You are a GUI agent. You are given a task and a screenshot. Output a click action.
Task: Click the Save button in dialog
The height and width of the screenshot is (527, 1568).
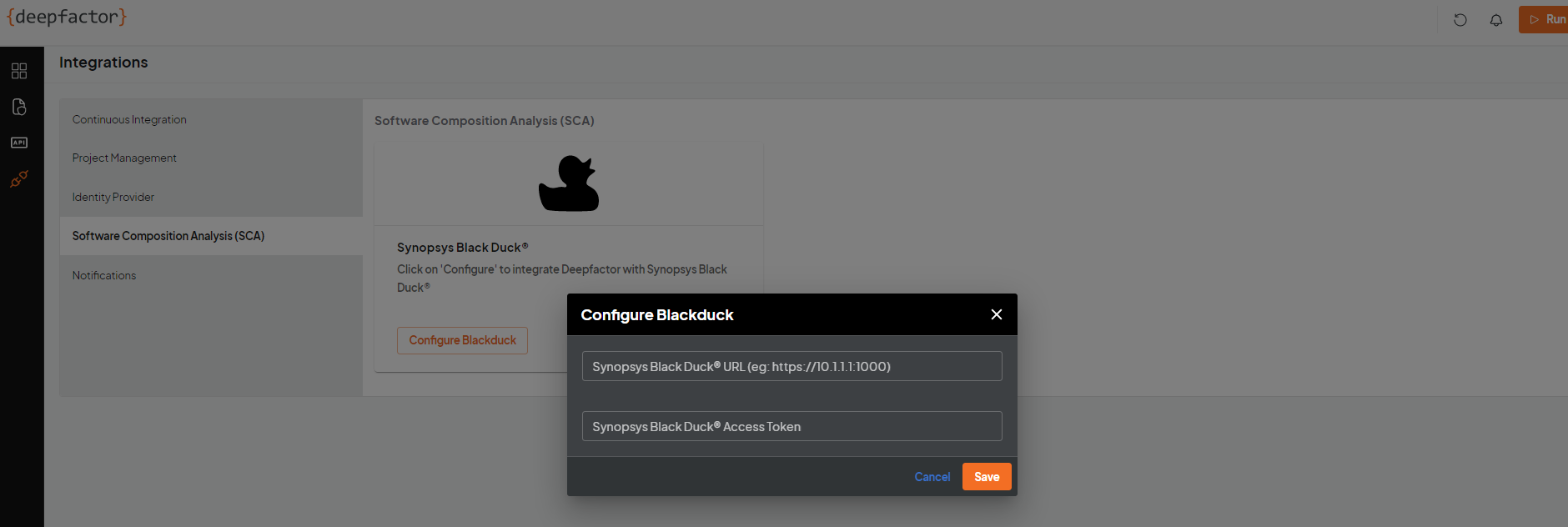pyautogui.click(x=987, y=477)
